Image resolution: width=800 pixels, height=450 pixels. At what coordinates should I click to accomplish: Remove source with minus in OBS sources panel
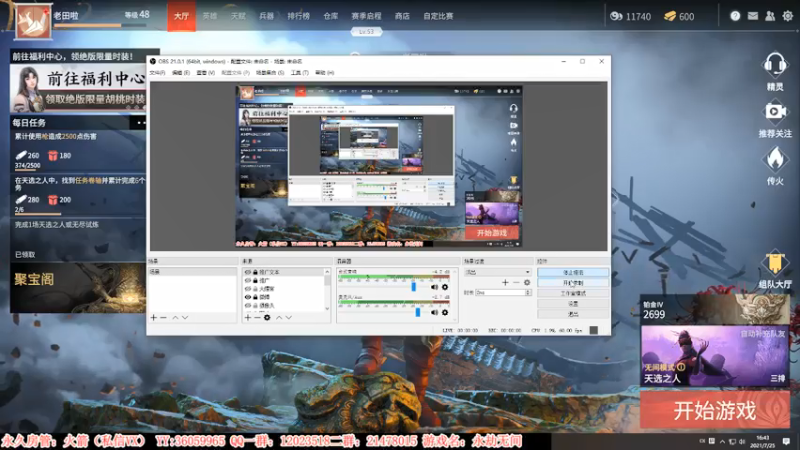(257, 317)
